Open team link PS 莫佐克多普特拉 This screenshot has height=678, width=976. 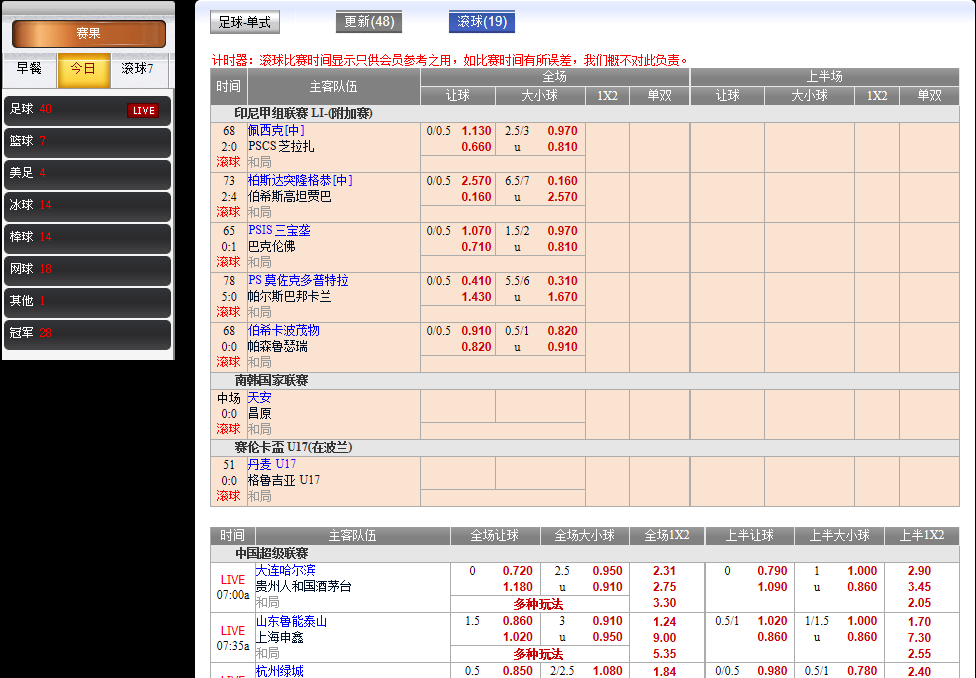[x=298, y=280]
